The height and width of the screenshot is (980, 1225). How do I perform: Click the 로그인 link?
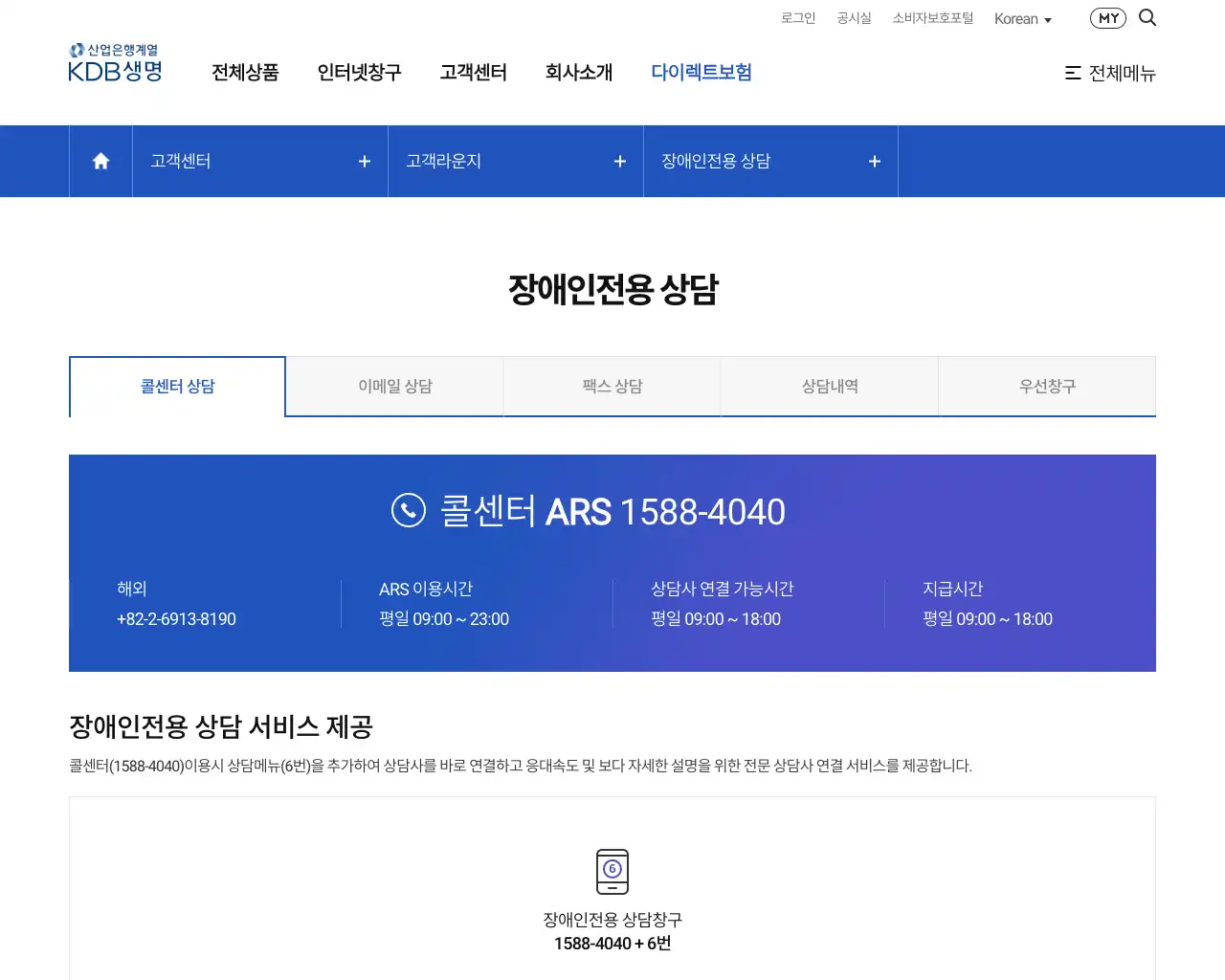tap(798, 17)
